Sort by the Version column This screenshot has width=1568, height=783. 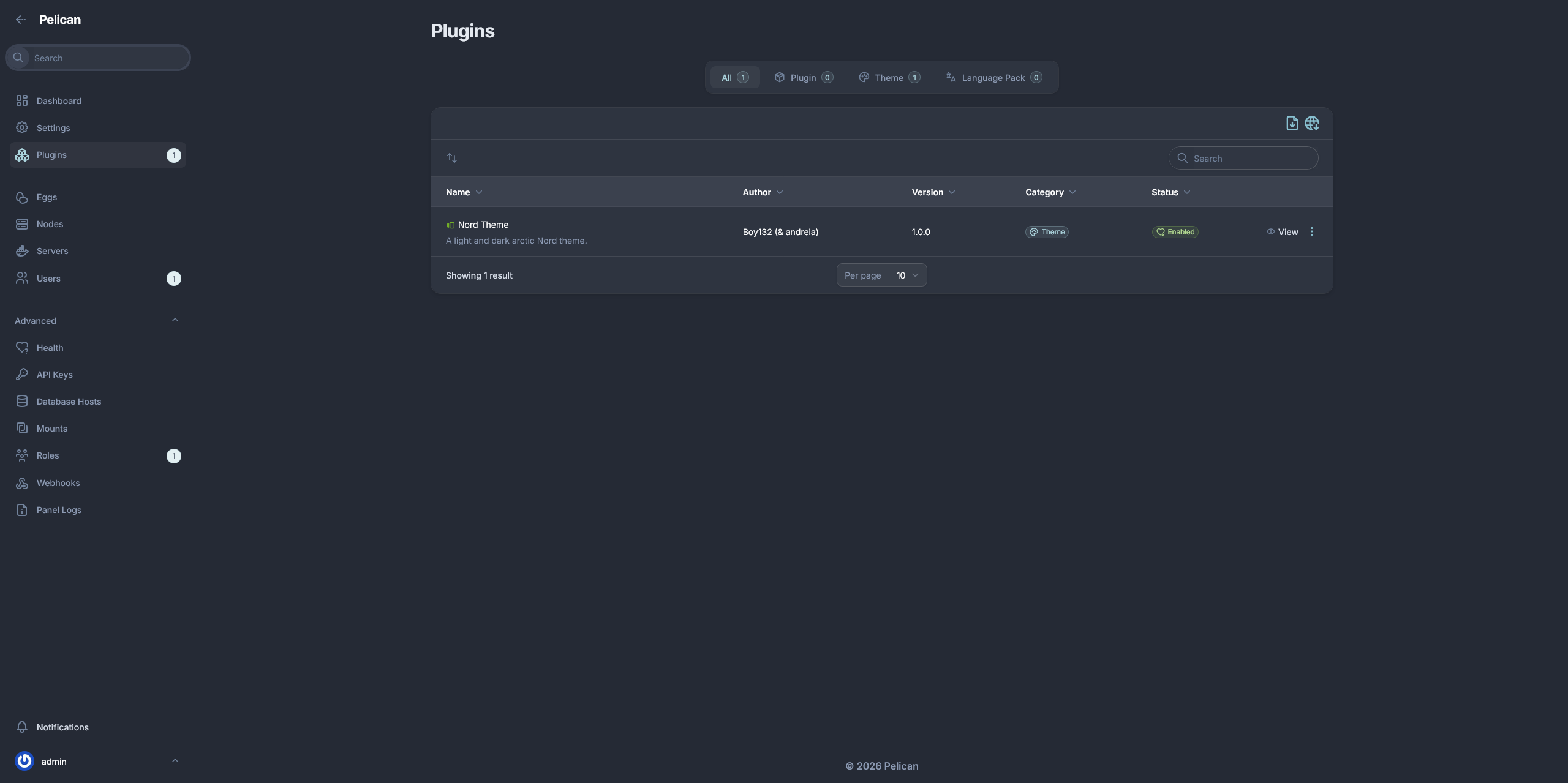[933, 192]
